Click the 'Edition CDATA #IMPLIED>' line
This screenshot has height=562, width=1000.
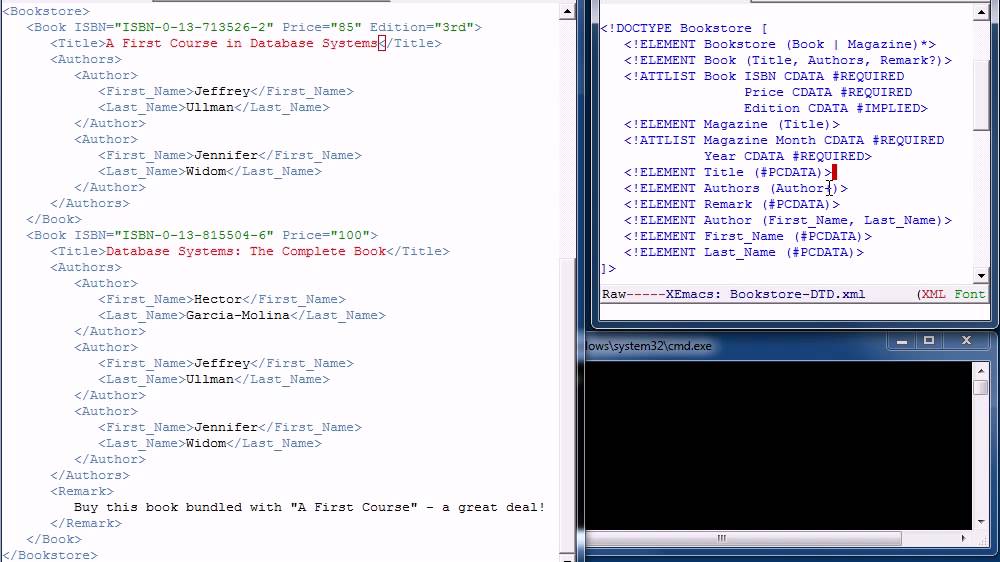click(x=836, y=108)
